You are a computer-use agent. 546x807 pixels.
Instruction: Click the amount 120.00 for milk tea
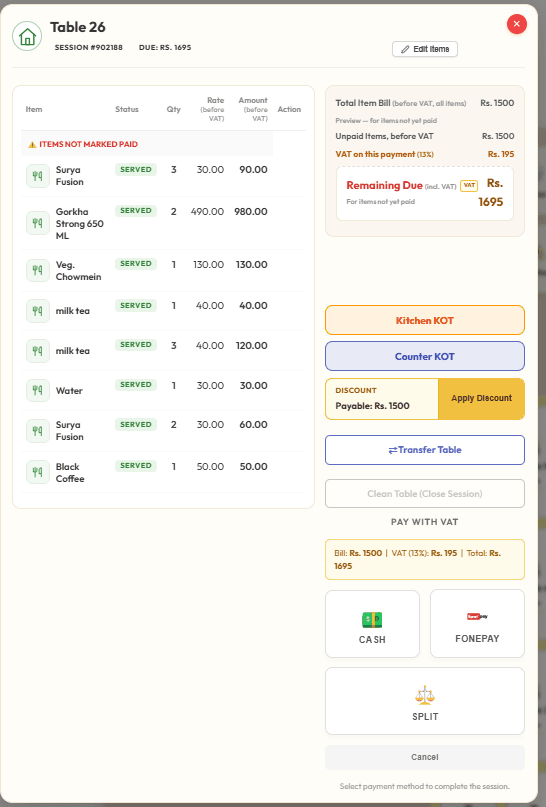click(252, 346)
